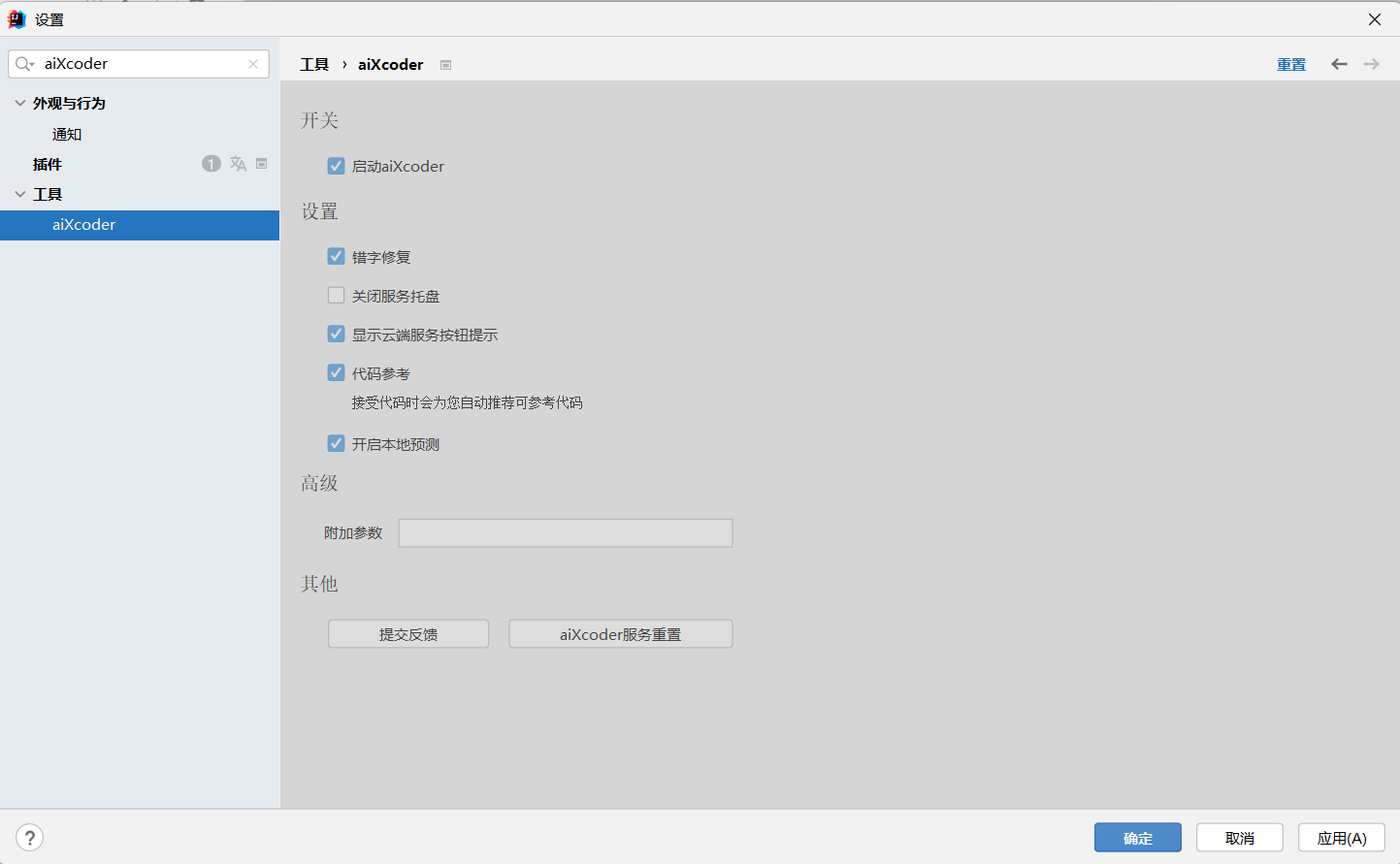This screenshot has width=1400, height=864.
Task: Confirm settings with 确定 button
Action: (x=1138, y=838)
